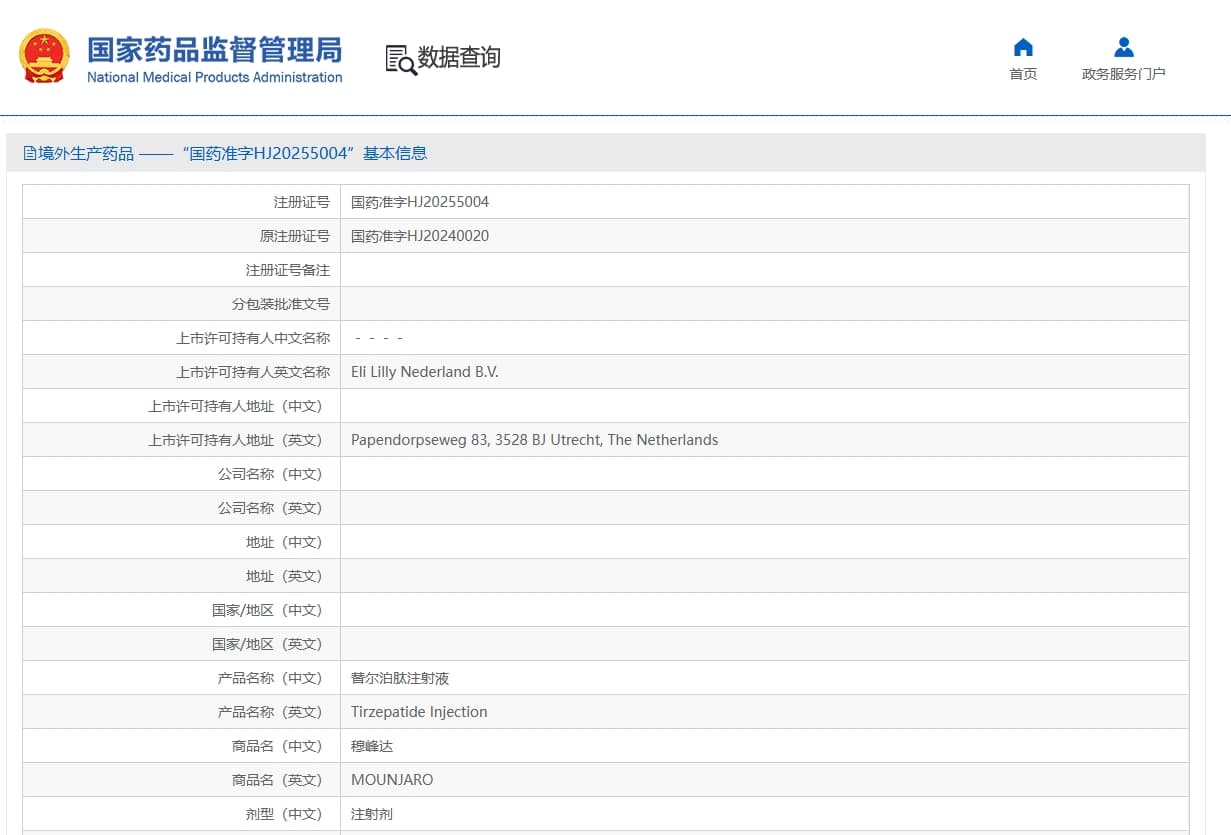The image size is (1231, 835).
Task: Click the 注册证号备注 label
Action: click(x=288, y=270)
